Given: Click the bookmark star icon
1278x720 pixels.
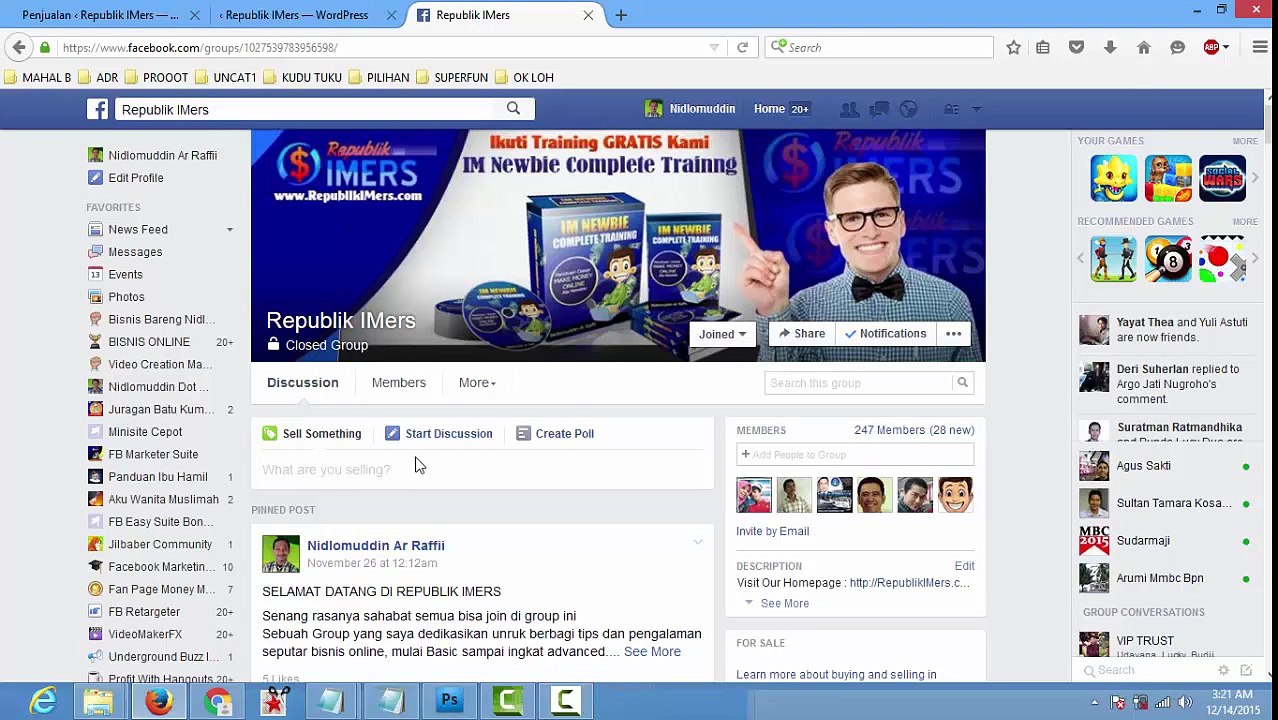Looking at the screenshot, I should click(1013, 47).
